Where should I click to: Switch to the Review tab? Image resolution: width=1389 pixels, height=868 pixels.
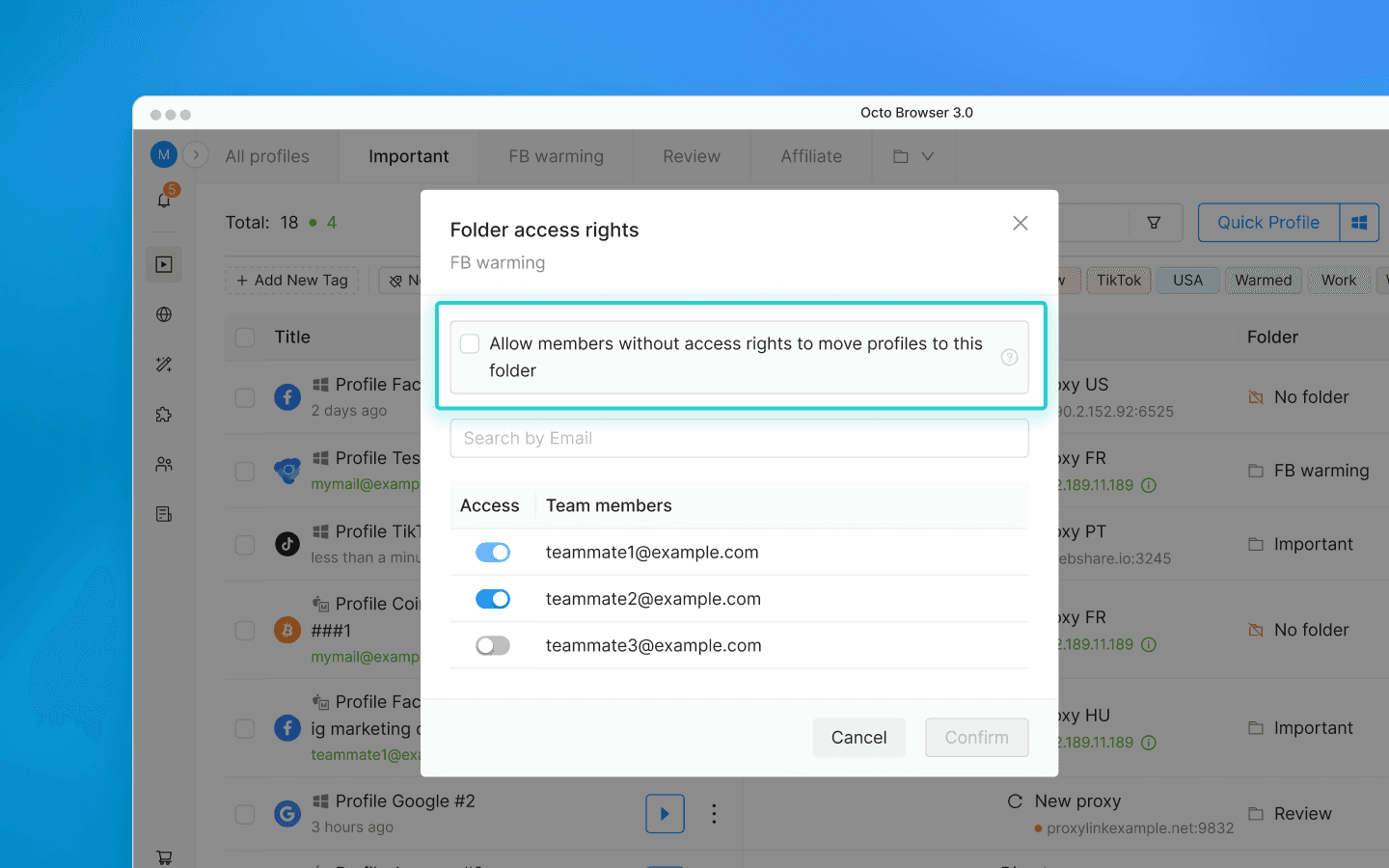[692, 156]
